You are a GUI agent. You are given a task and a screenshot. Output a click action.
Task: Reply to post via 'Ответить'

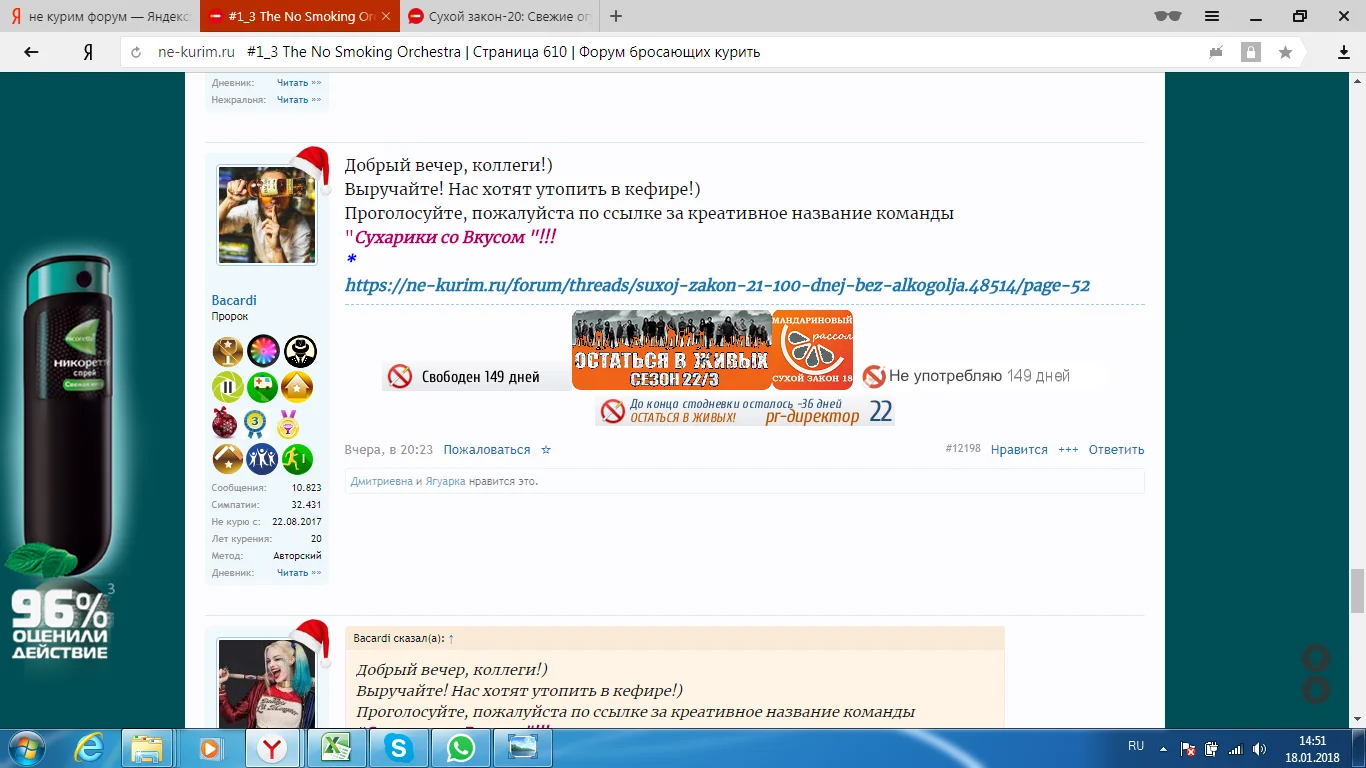coord(1117,450)
